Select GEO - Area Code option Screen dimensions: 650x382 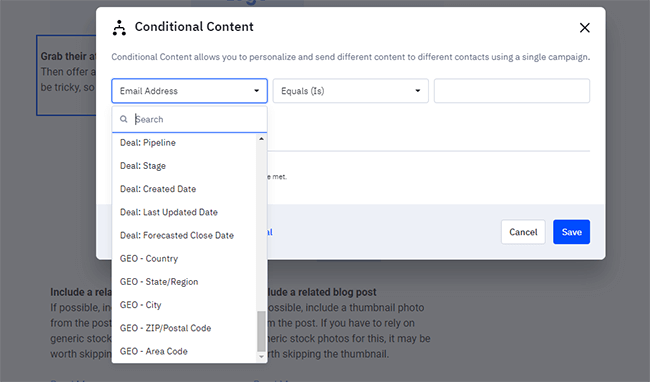coord(184,351)
